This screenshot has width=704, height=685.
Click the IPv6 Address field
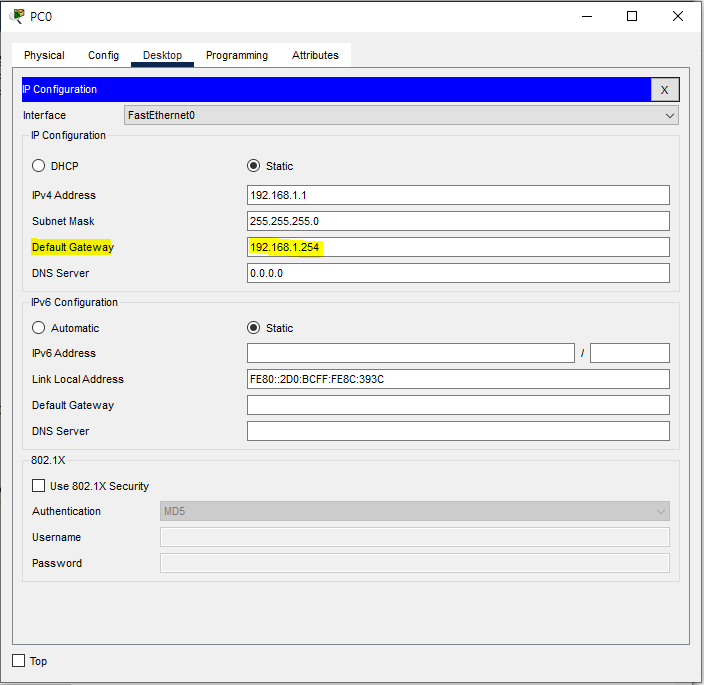(x=411, y=353)
